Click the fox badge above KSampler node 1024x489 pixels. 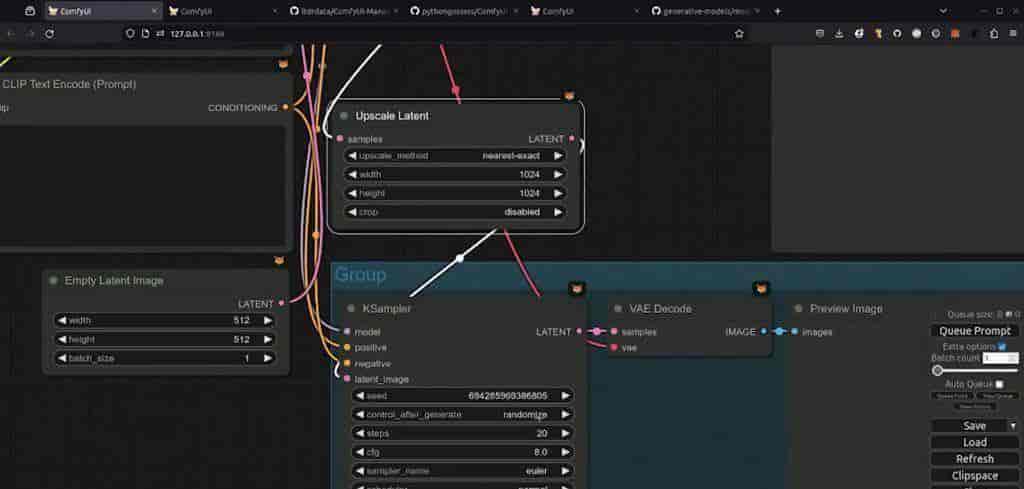pos(577,288)
